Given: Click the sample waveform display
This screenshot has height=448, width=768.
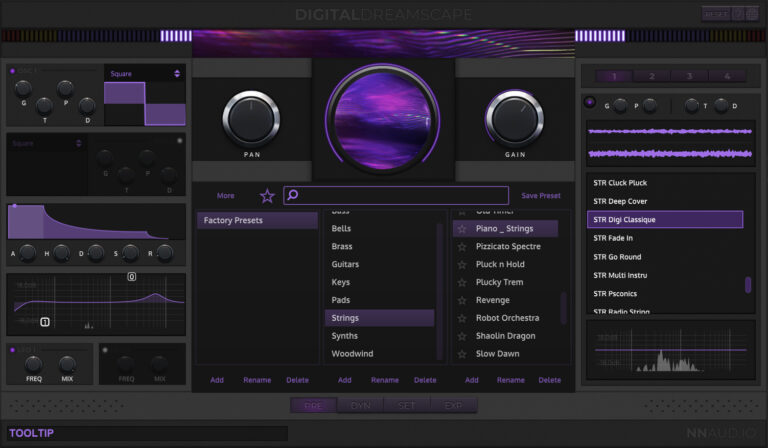Looking at the screenshot, I should tap(671, 143).
